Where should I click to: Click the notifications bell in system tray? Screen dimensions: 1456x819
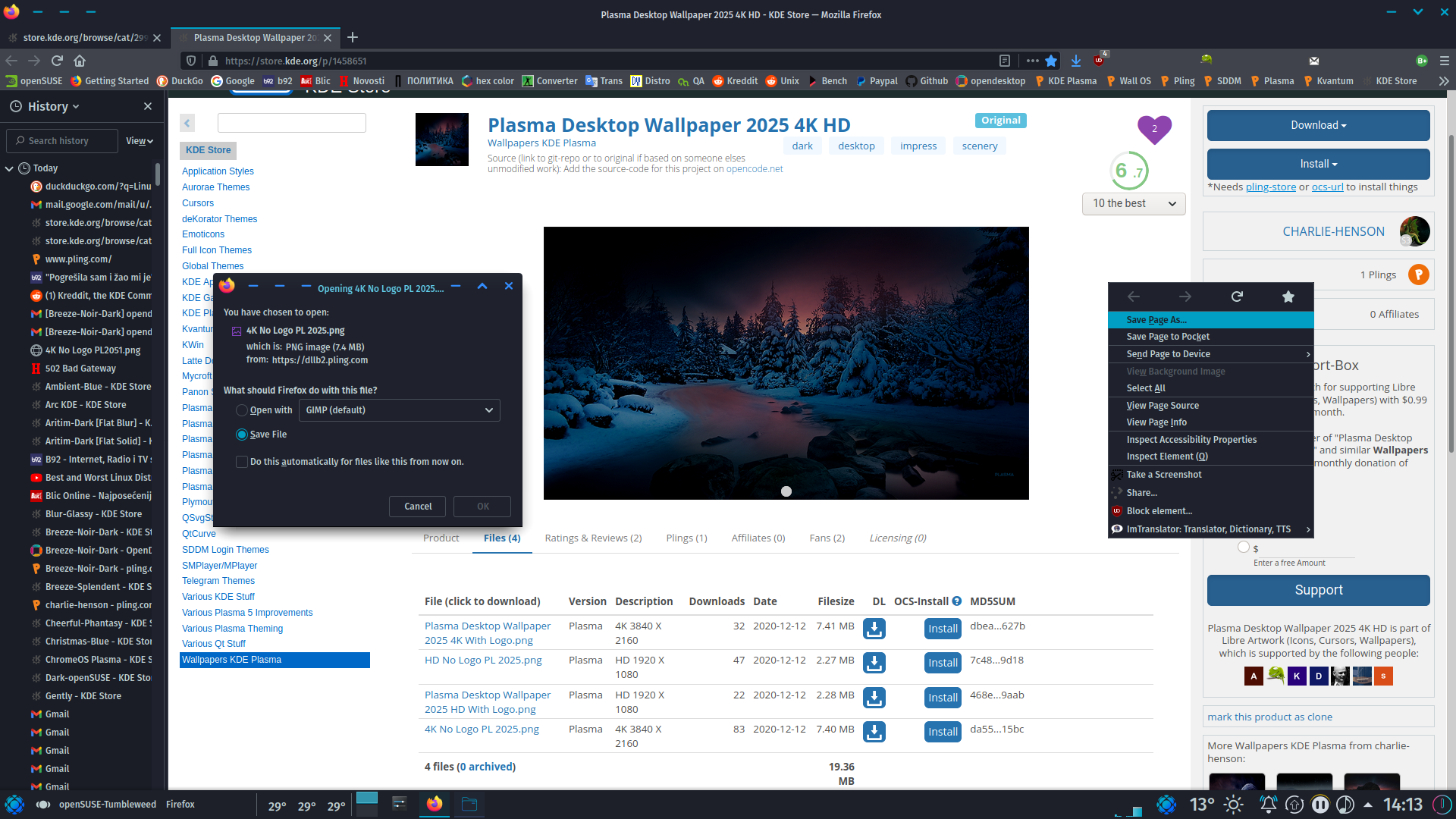point(1268,804)
